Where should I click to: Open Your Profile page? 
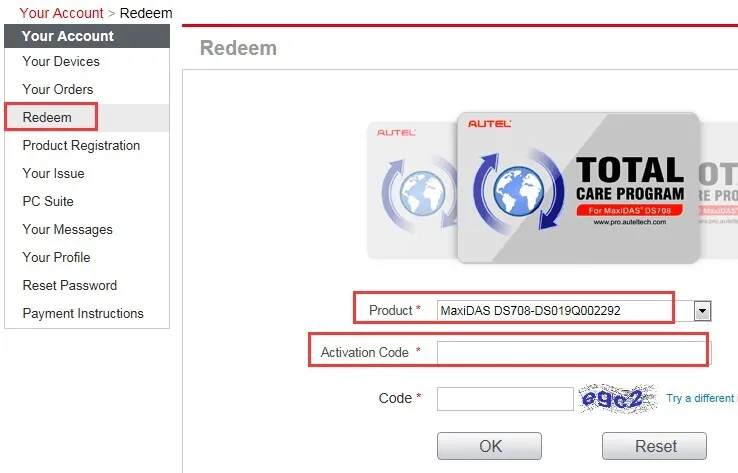click(56, 257)
